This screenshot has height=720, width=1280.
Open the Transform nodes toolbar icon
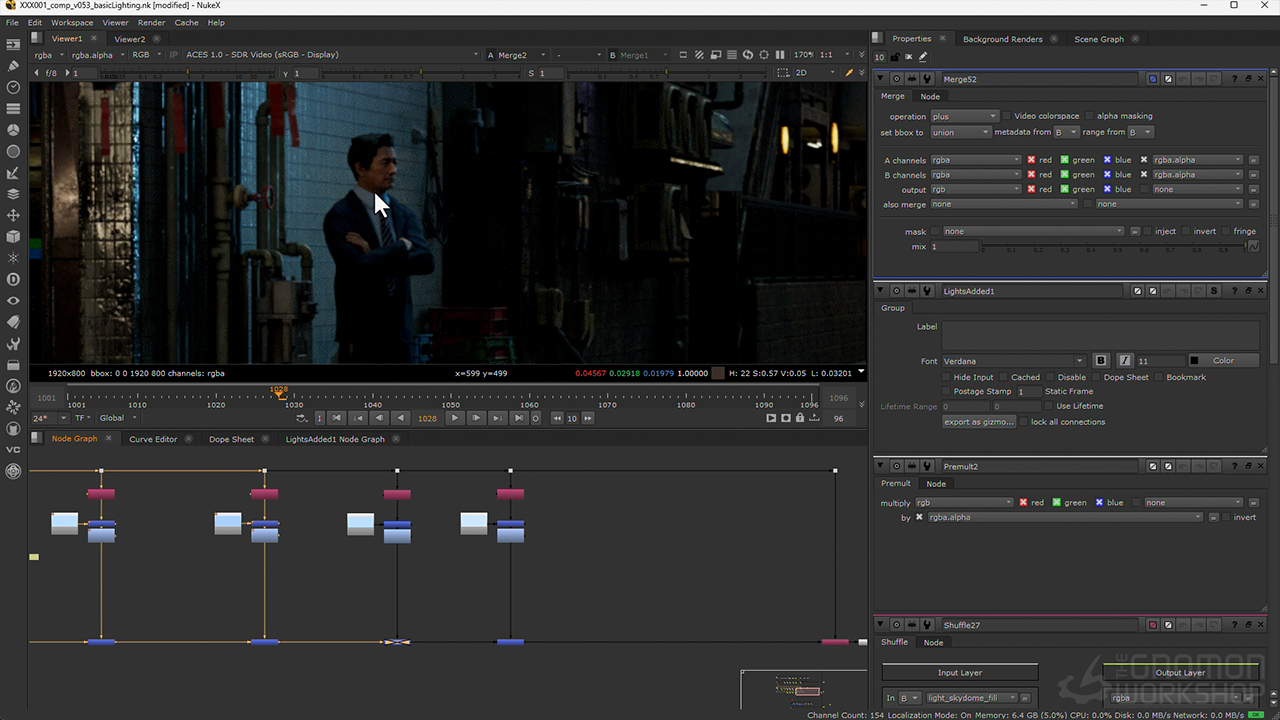tap(13, 215)
